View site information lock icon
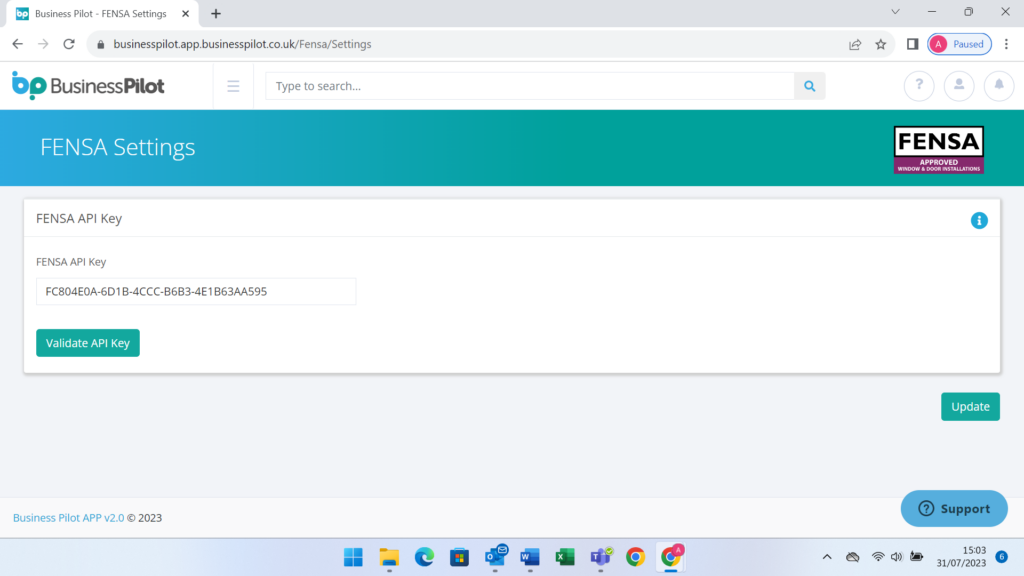Screen dimensions: 1024x576 101,44
